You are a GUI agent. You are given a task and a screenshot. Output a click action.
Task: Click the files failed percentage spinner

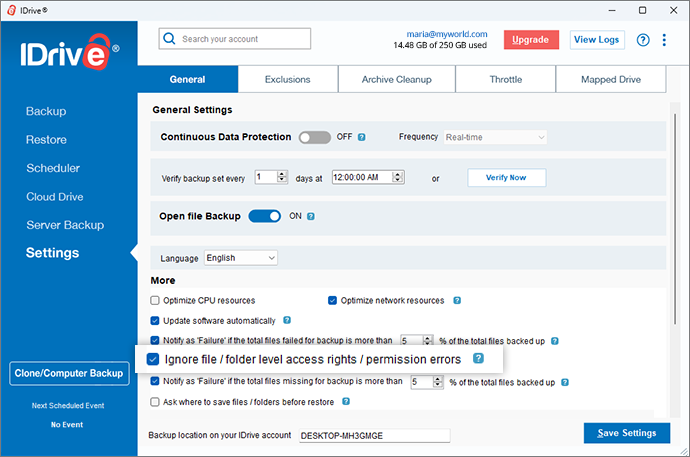pyautogui.click(x=428, y=340)
